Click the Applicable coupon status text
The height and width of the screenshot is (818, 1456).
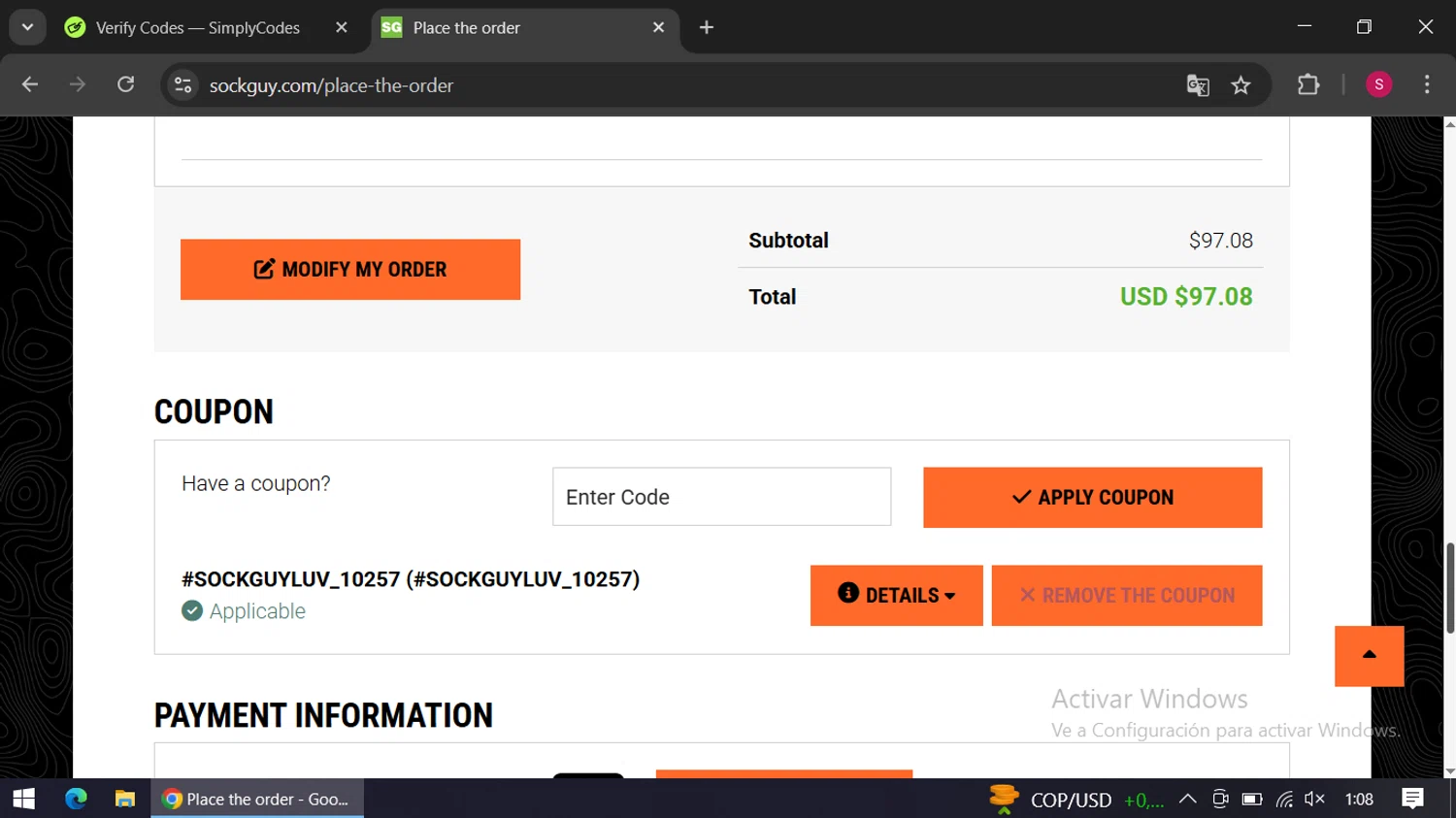click(257, 611)
